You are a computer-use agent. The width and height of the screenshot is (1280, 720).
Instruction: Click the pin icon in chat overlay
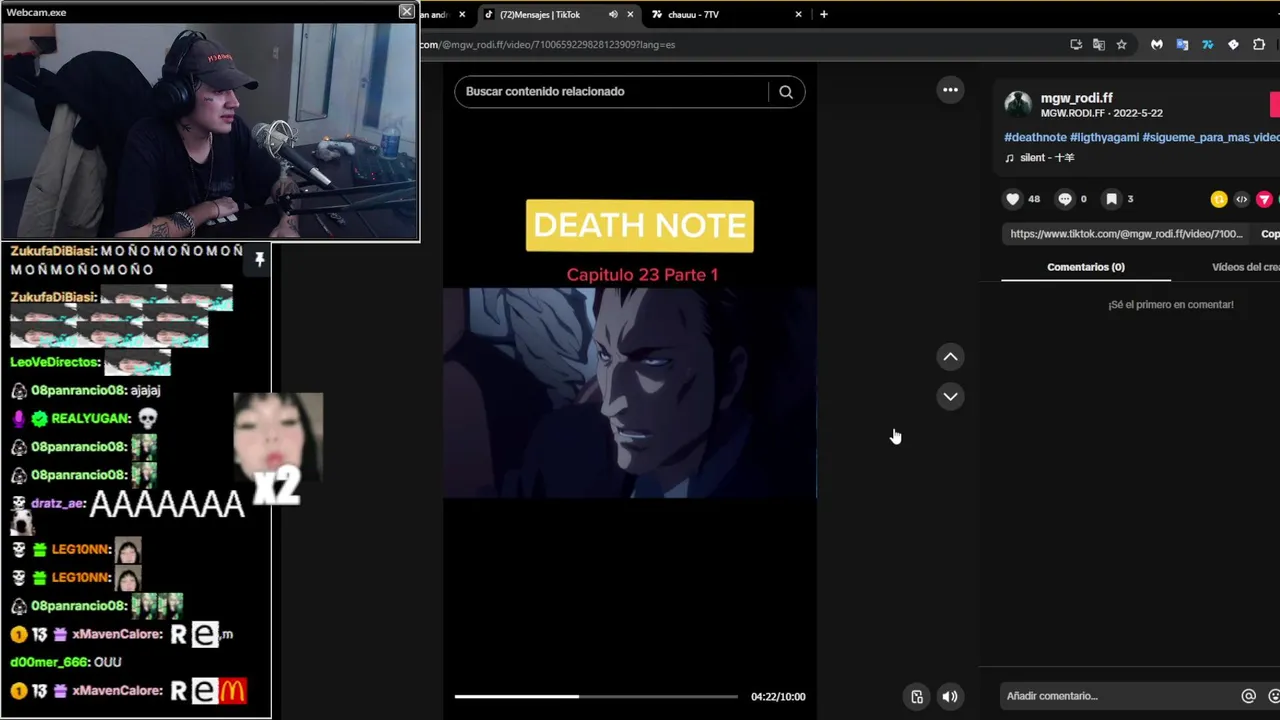[259, 260]
